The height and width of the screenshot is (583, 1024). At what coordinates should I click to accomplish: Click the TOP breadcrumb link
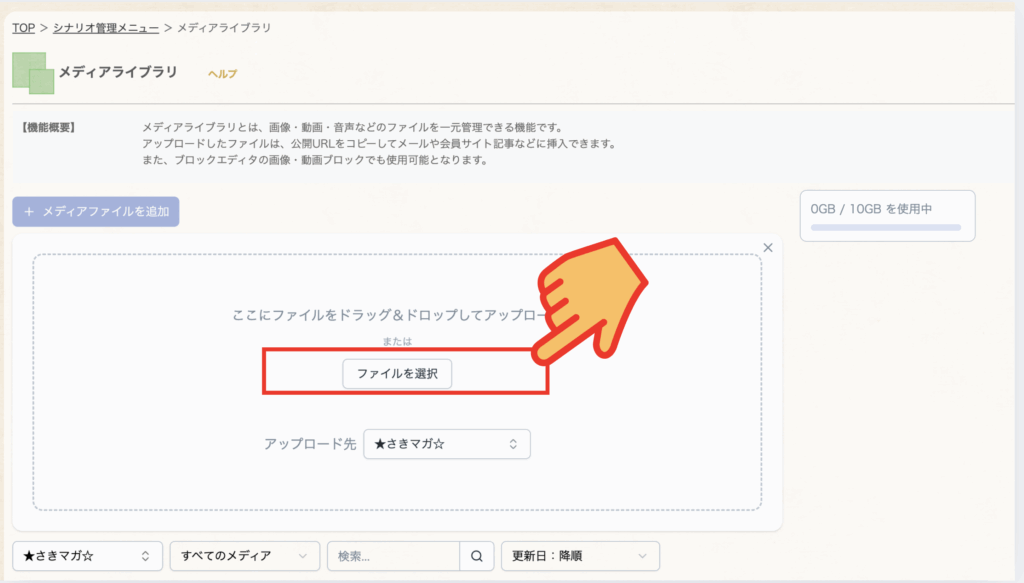[x=23, y=28]
